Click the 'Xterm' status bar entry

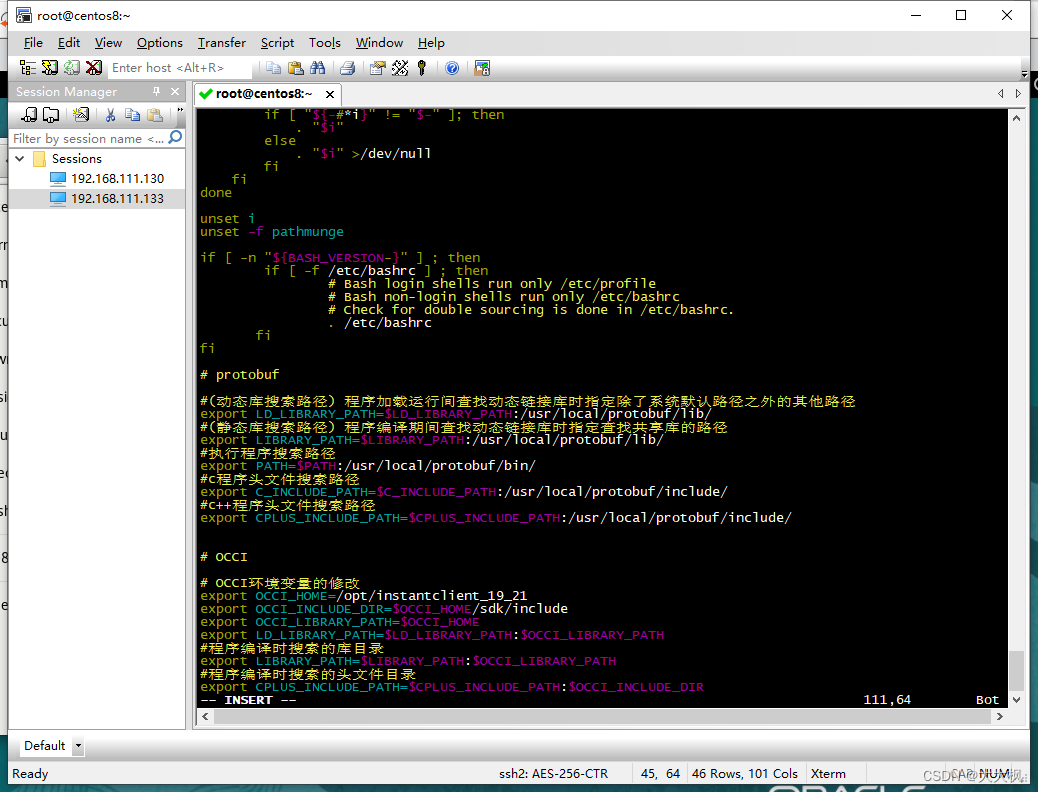[828, 773]
